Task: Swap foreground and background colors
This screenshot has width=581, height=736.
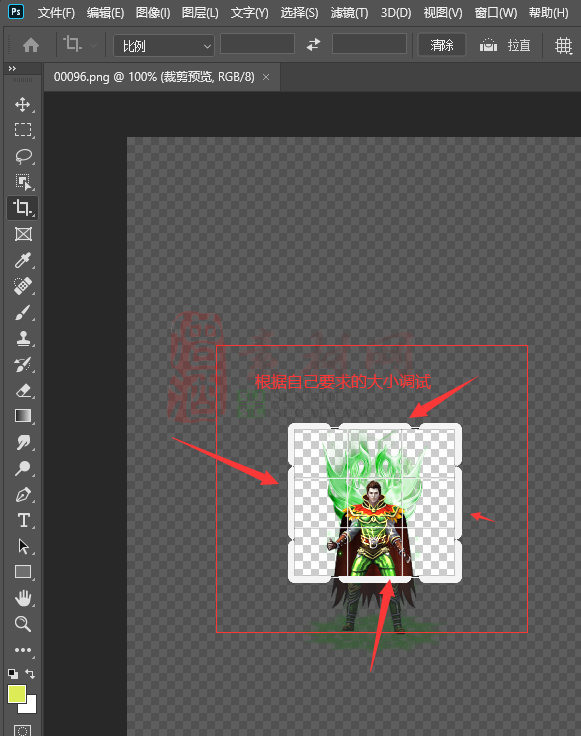Action: 30,674
